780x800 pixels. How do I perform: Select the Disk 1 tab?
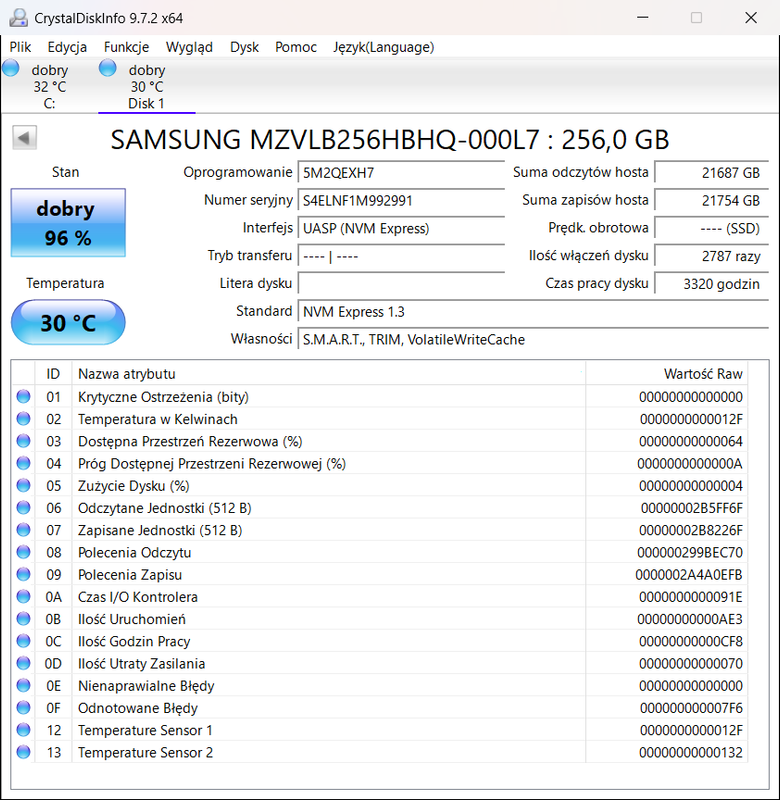pos(146,87)
